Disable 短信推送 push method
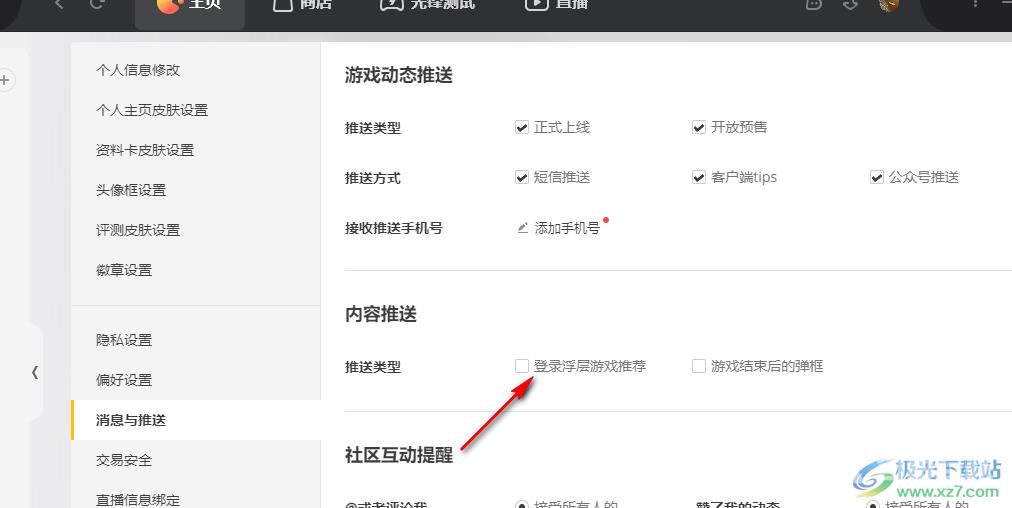Viewport: 1012px width, 508px height. pyautogui.click(x=521, y=177)
